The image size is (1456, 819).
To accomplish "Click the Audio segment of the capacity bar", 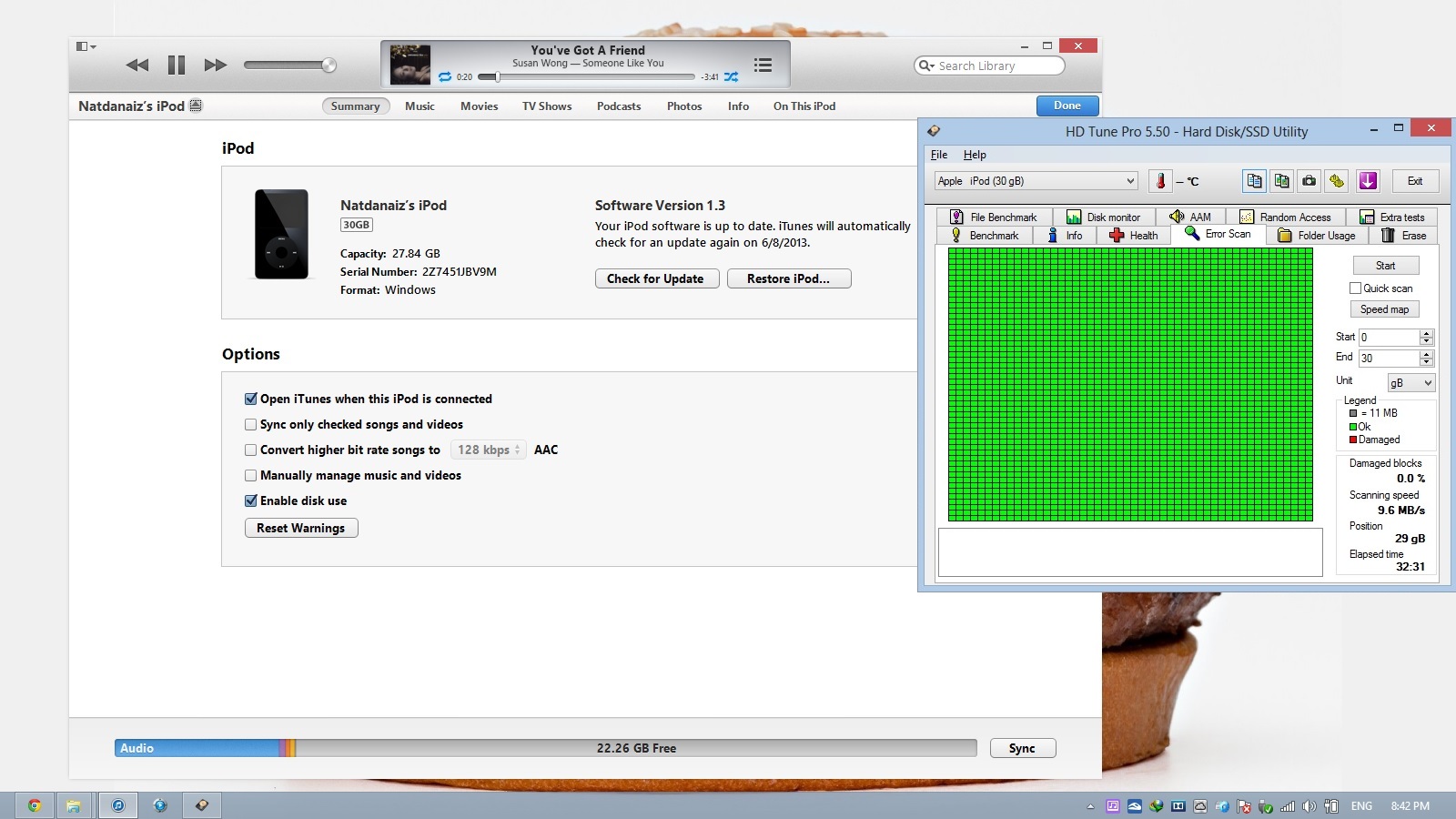I will tap(197, 748).
